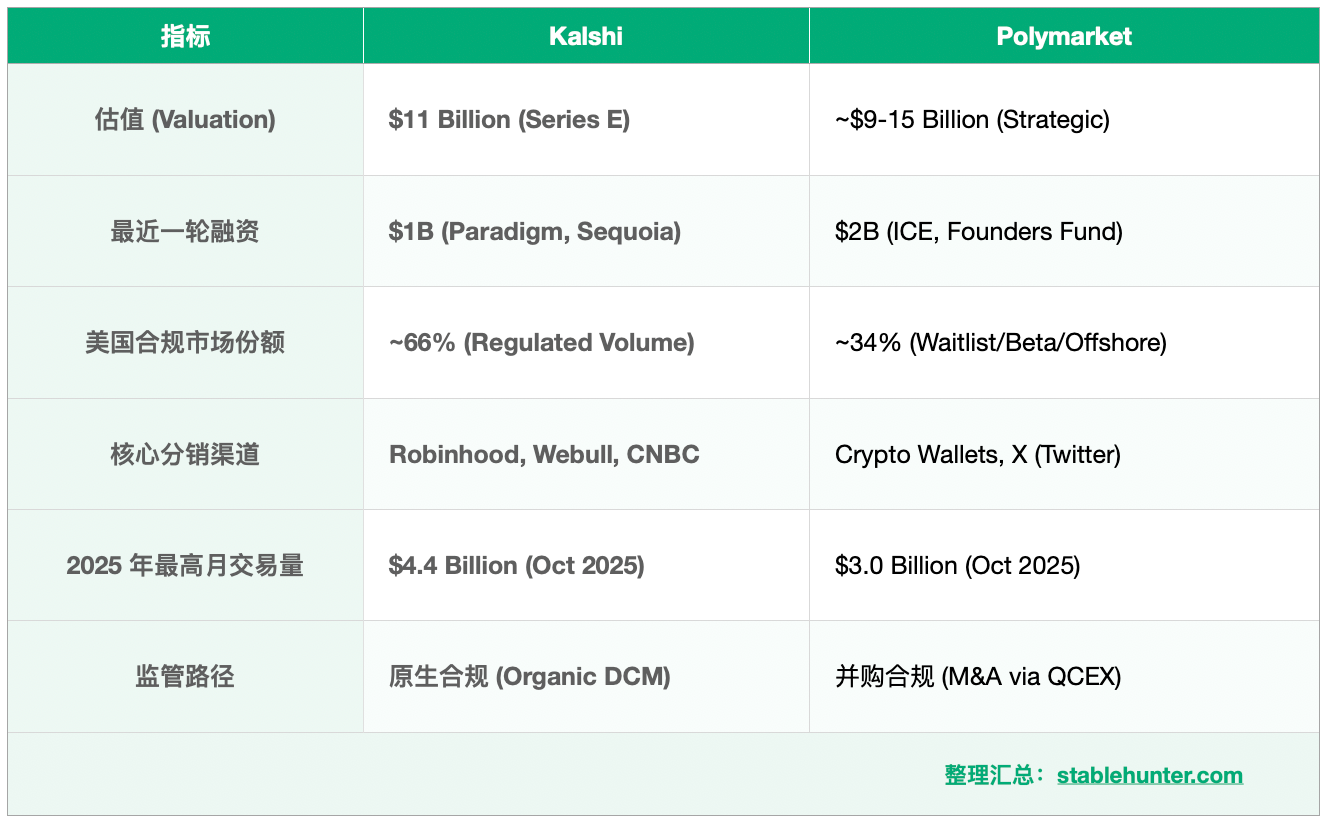Click the 估值 (Valuation) row label
Viewport: 1330px width, 824px height.
185,120
